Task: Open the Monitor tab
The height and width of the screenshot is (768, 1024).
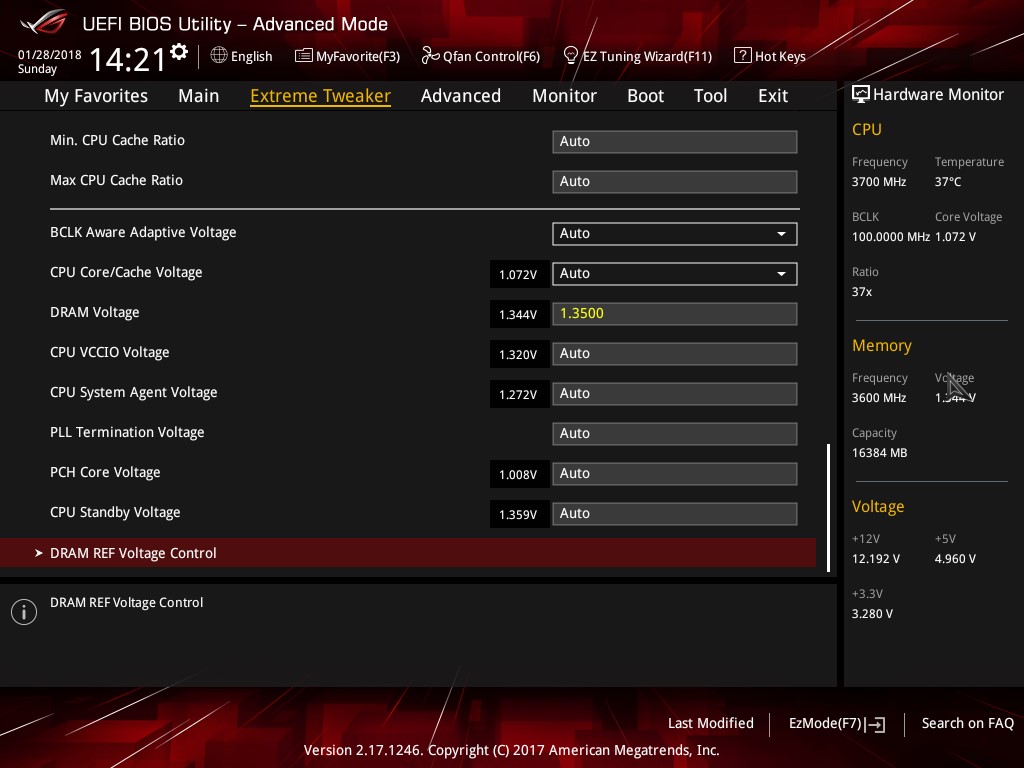Action: (x=564, y=96)
